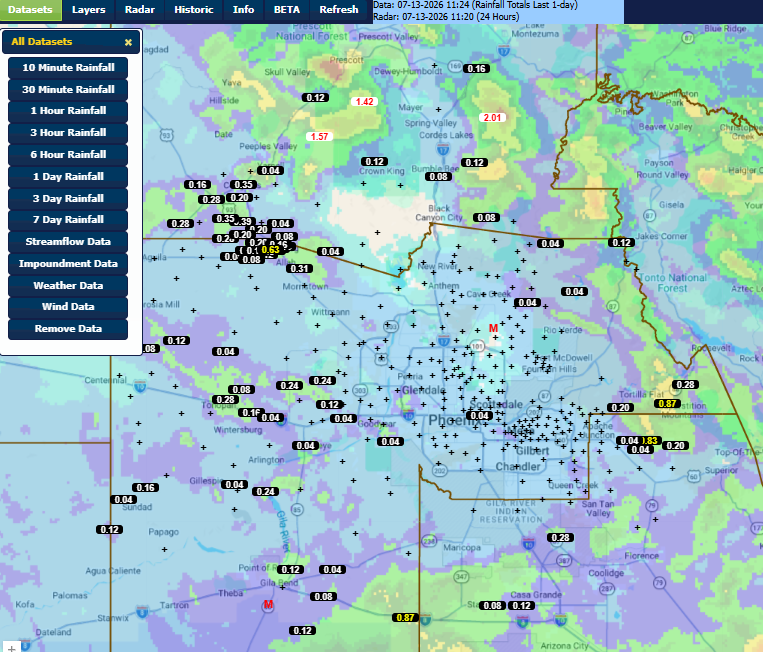Select 30 Minute Rainfall dataset
The height and width of the screenshot is (652, 763).
68,90
